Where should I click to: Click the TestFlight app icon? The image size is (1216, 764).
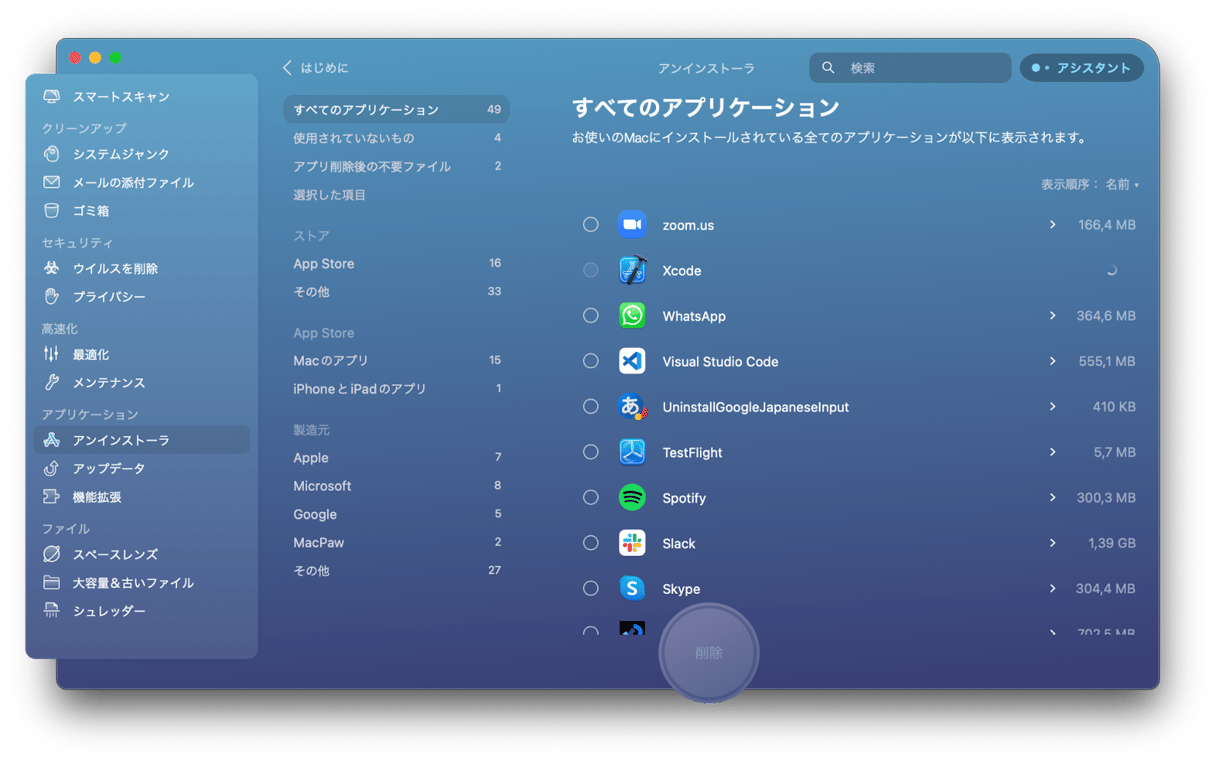point(632,452)
